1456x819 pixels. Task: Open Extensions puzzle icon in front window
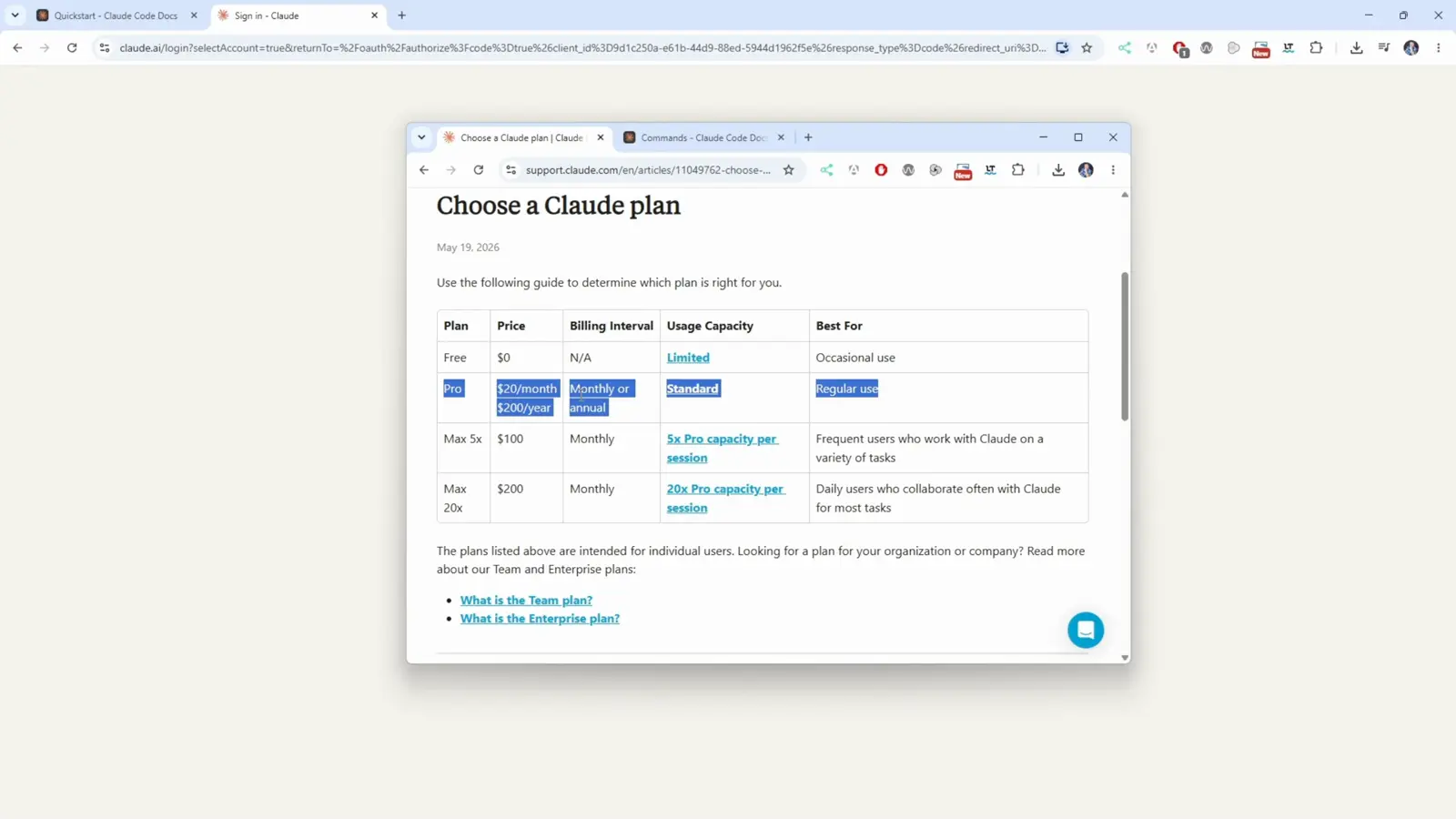coord(1018,170)
